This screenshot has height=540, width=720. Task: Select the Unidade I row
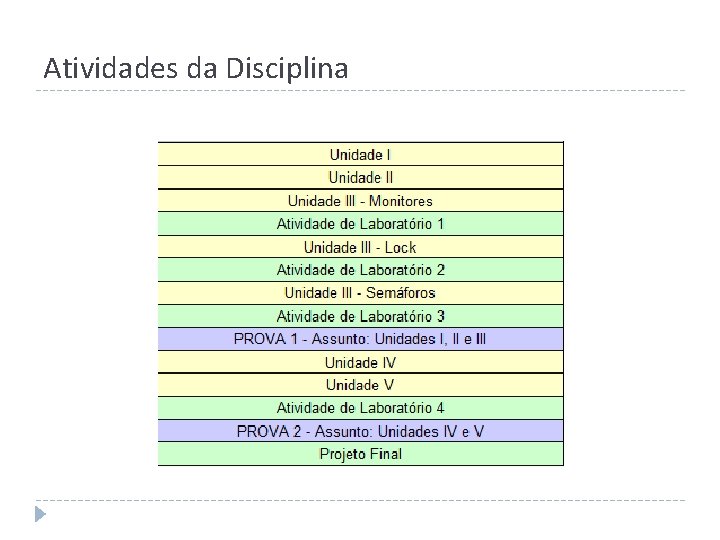[360, 154]
